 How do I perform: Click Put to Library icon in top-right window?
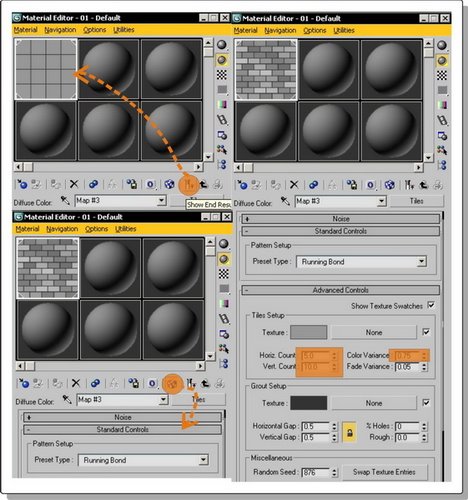pos(352,185)
